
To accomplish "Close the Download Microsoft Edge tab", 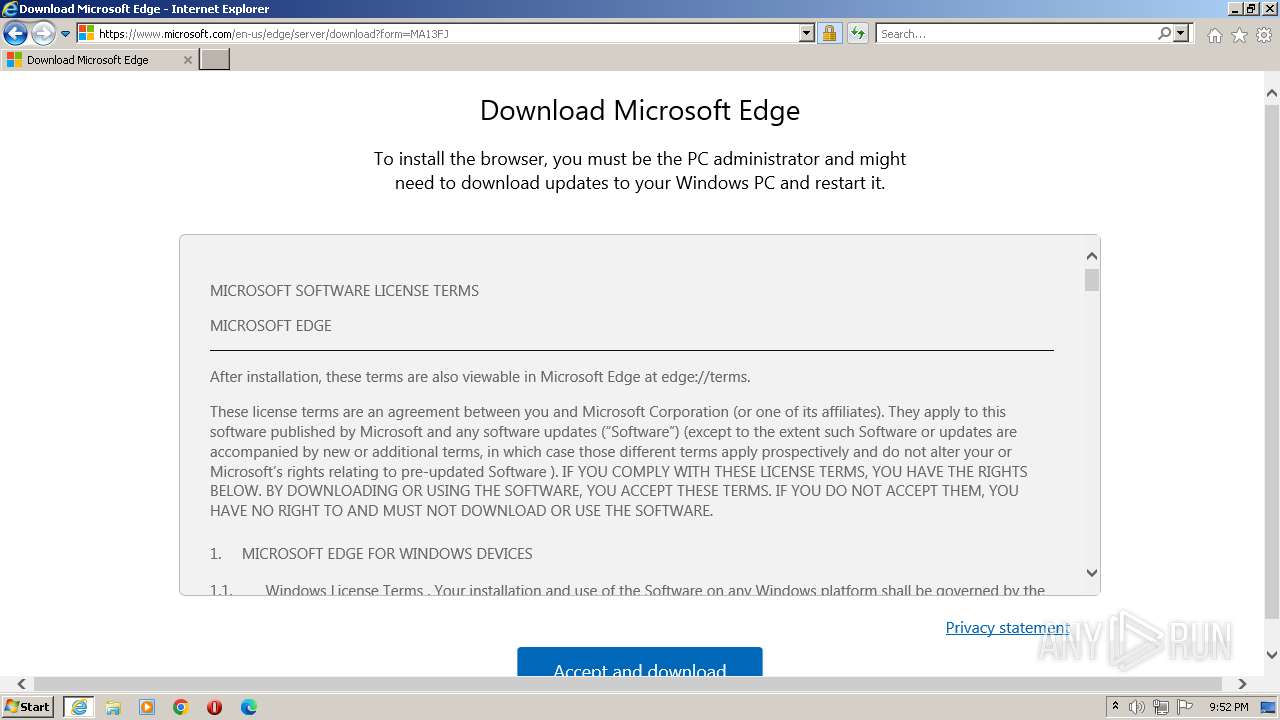I will [188, 60].
